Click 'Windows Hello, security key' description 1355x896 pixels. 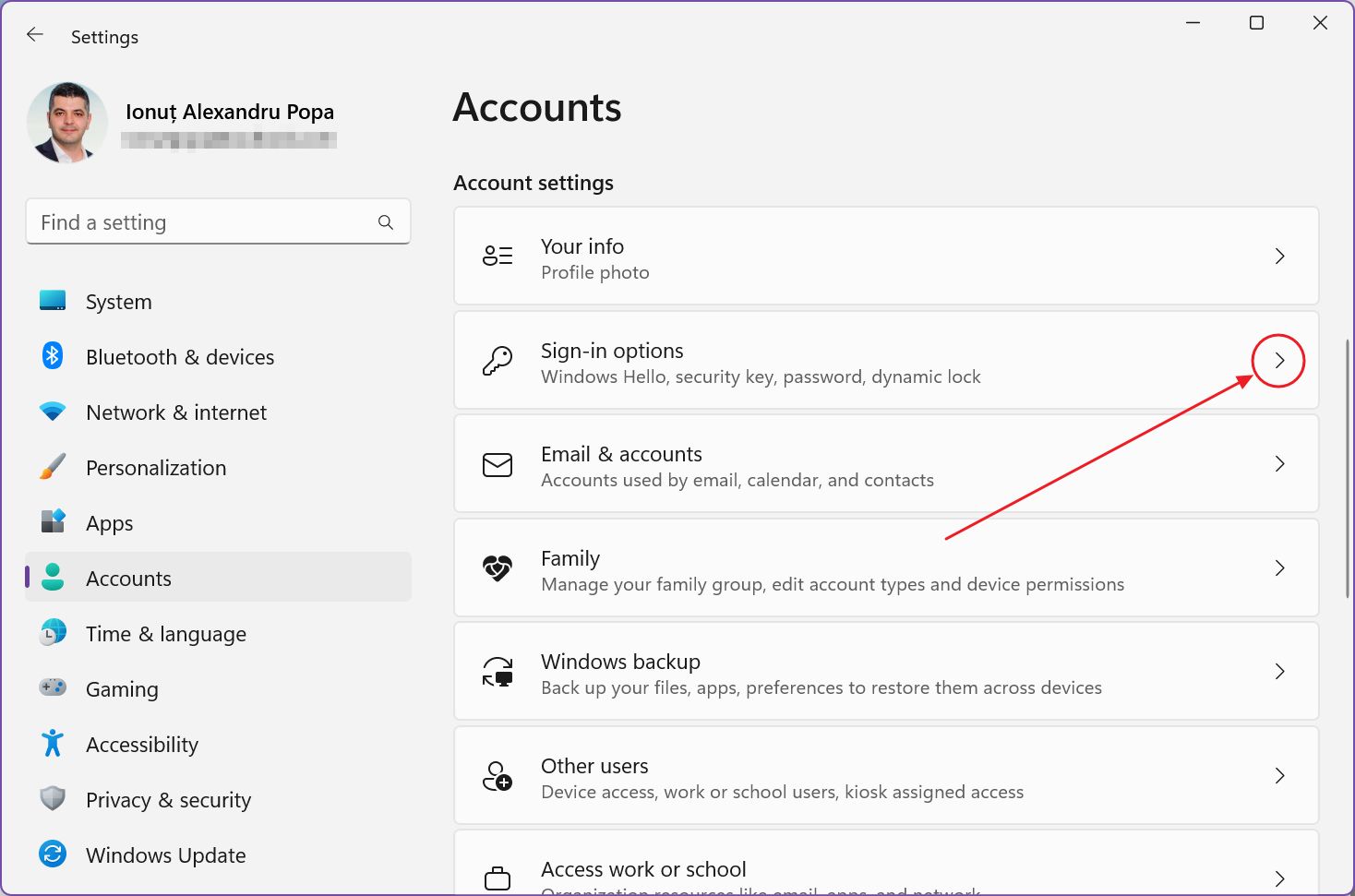(761, 376)
